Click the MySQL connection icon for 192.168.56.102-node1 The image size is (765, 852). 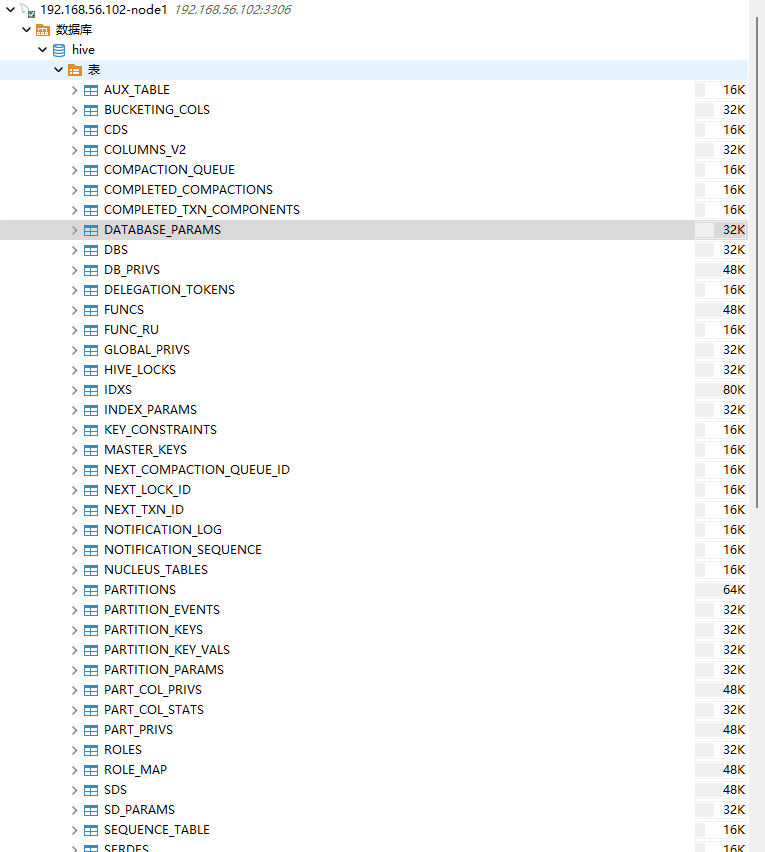click(28, 10)
